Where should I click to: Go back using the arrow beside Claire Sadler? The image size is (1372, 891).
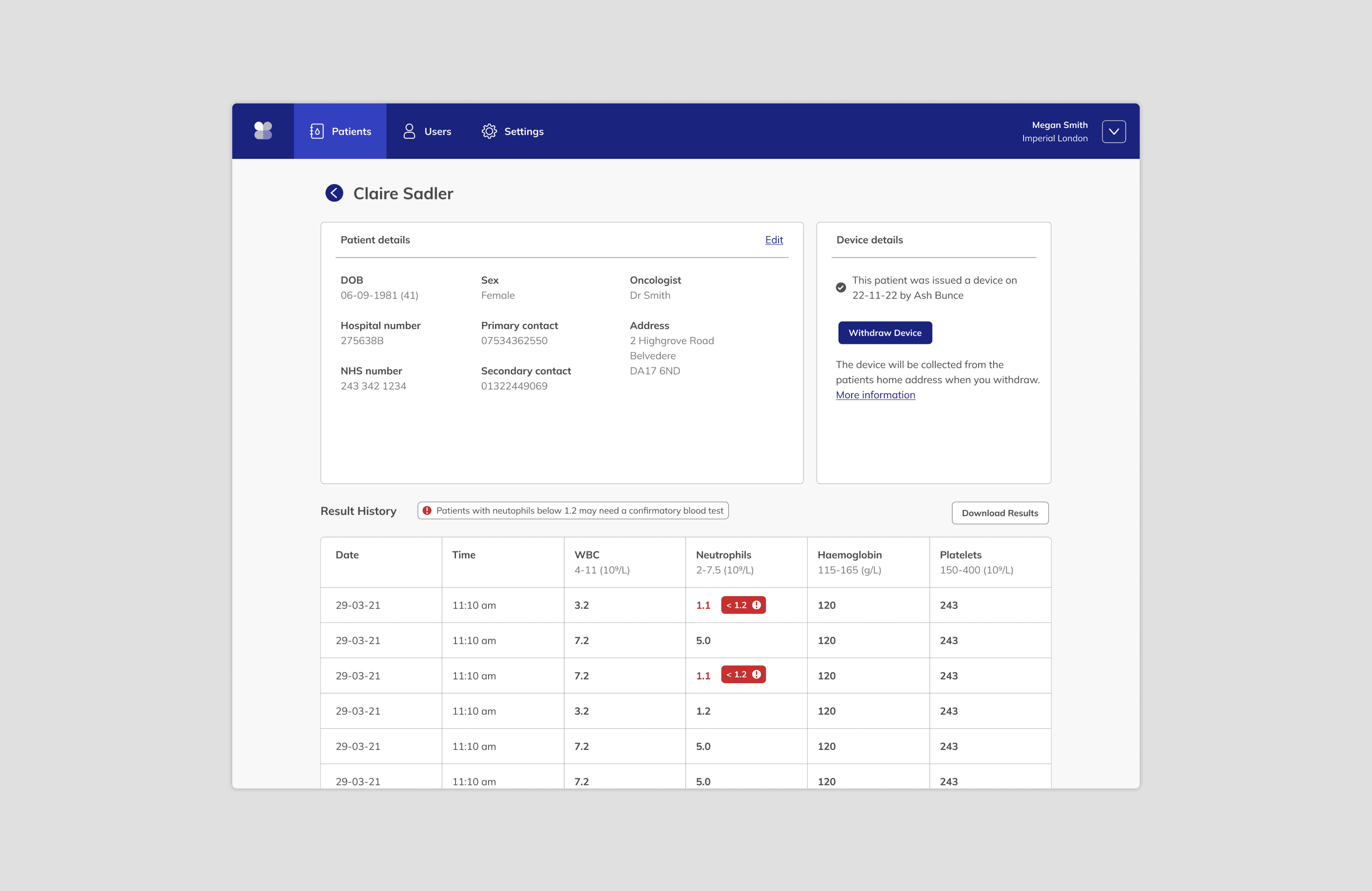[334, 193]
